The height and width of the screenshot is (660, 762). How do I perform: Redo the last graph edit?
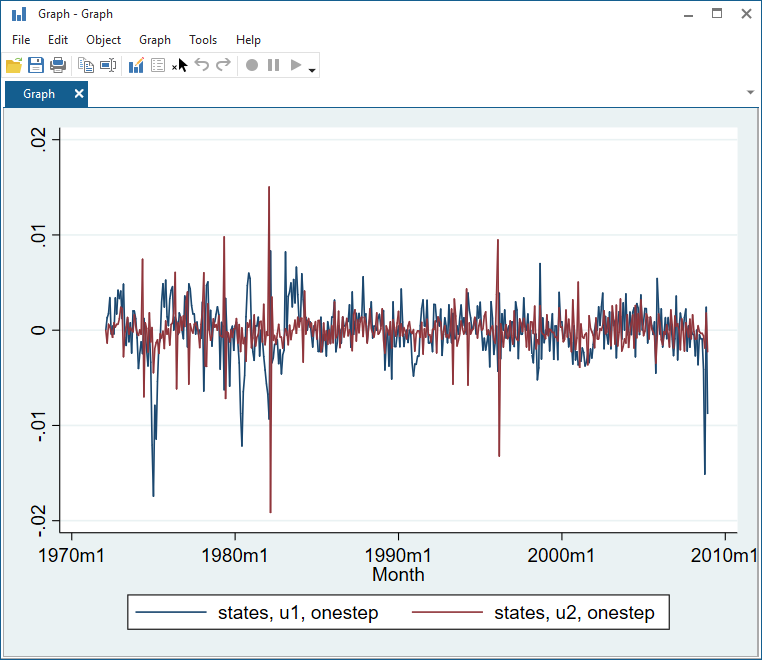tap(224, 65)
